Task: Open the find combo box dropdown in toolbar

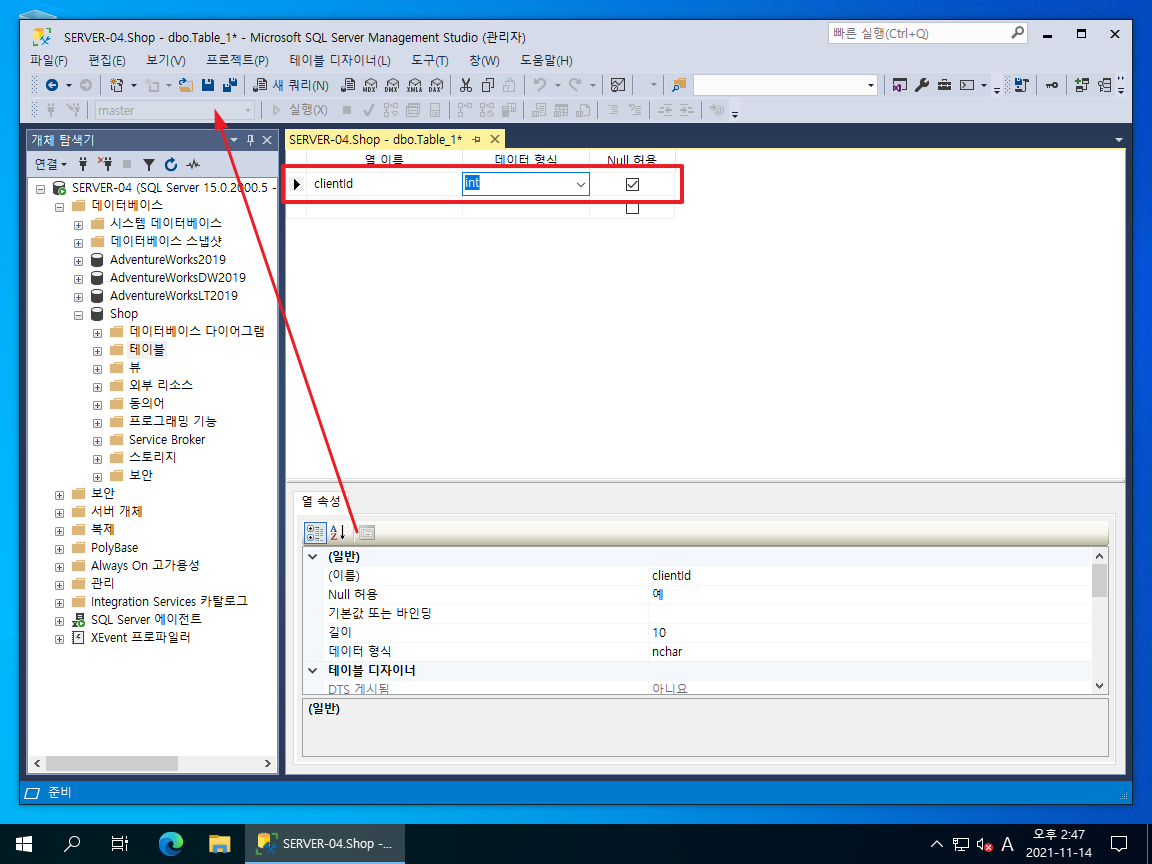Action: click(871, 85)
